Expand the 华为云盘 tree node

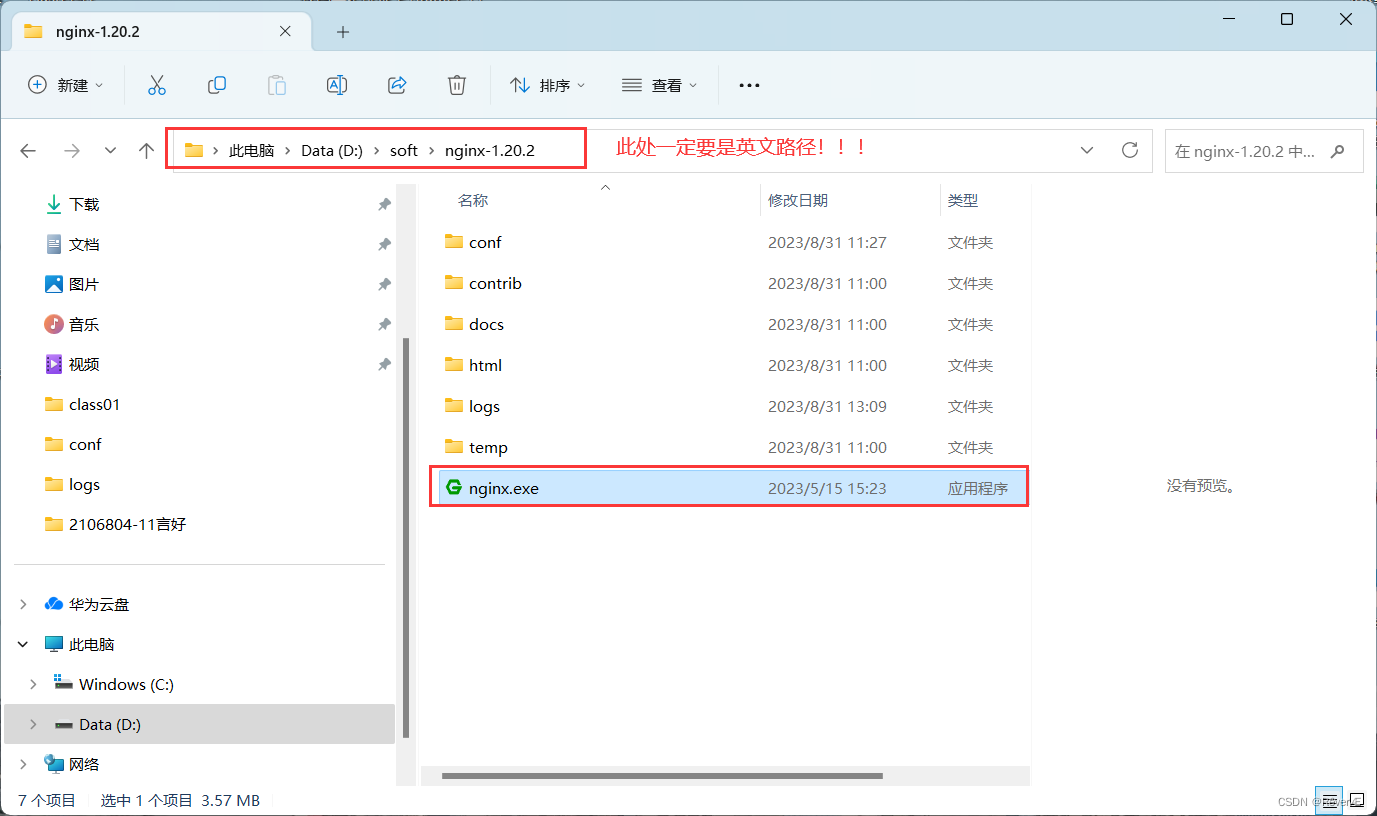pos(23,604)
